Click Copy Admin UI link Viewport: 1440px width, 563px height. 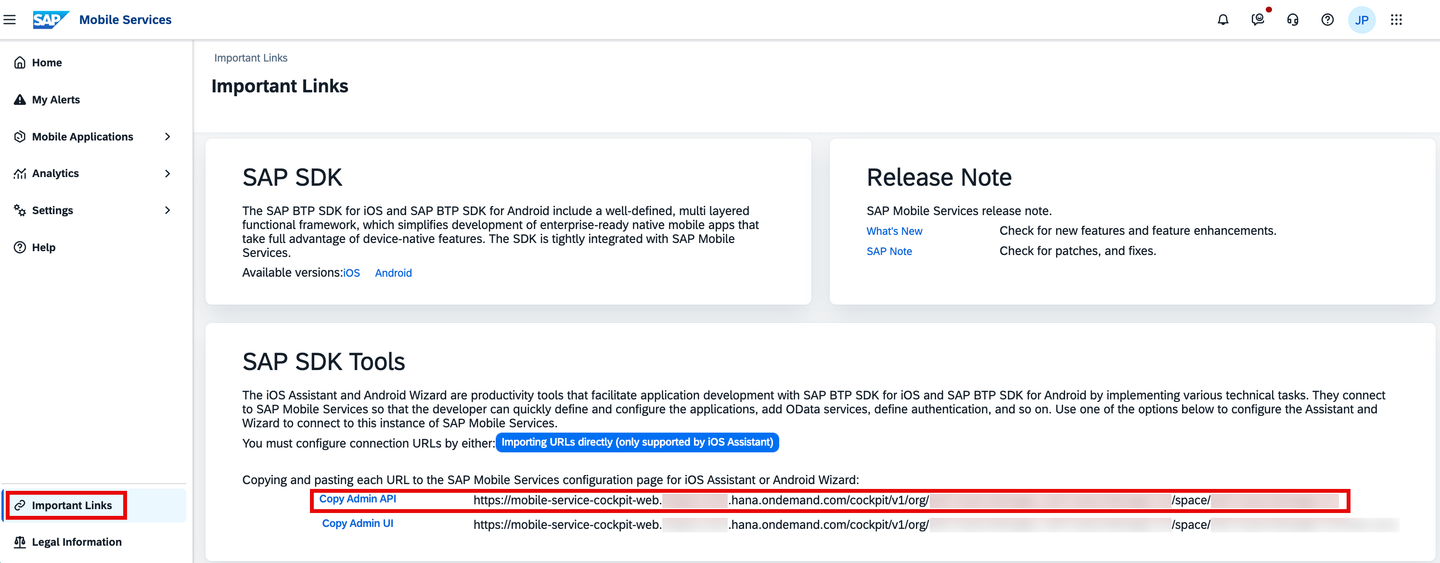tap(358, 523)
